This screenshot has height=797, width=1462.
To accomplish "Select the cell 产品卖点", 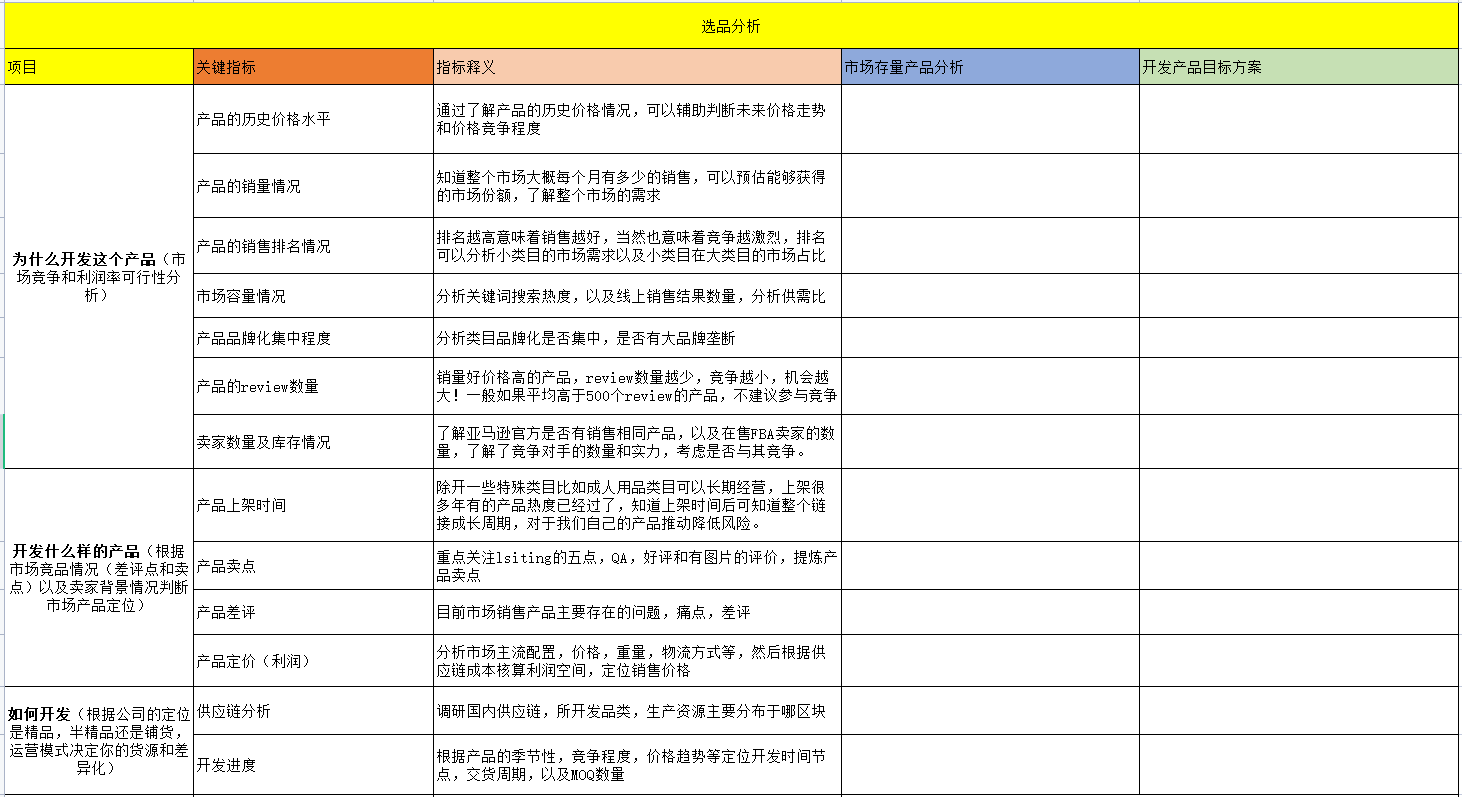I will click(313, 566).
